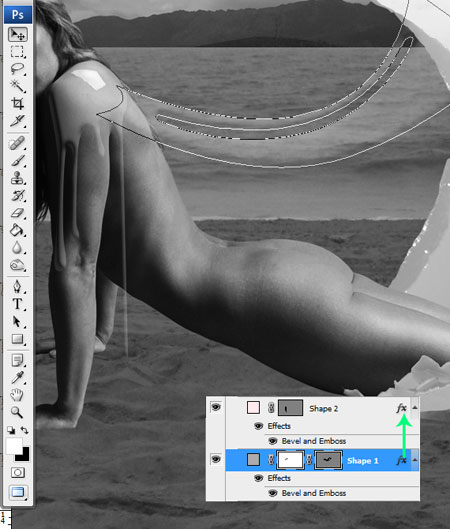
Task: Select the Blur tool
Action: pos(18,248)
